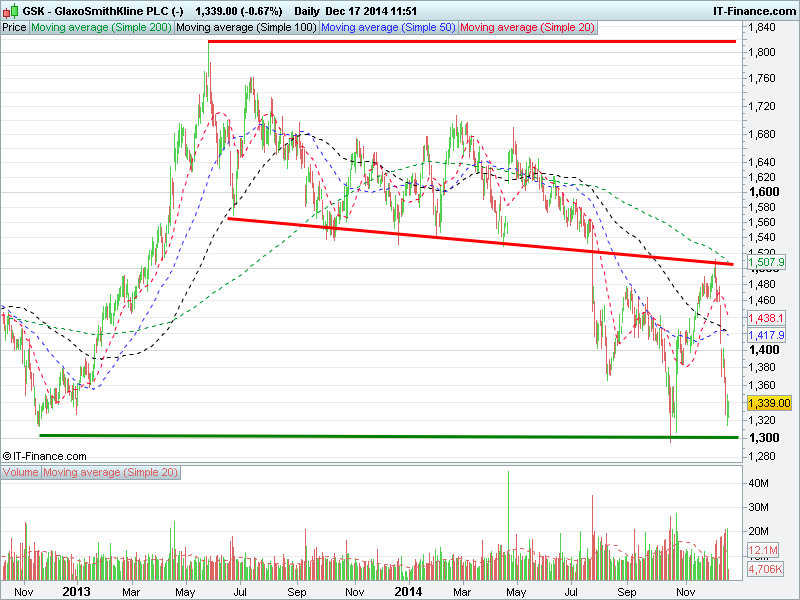
Task: Click the 20M volume axis label
Action: tap(759, 531)
